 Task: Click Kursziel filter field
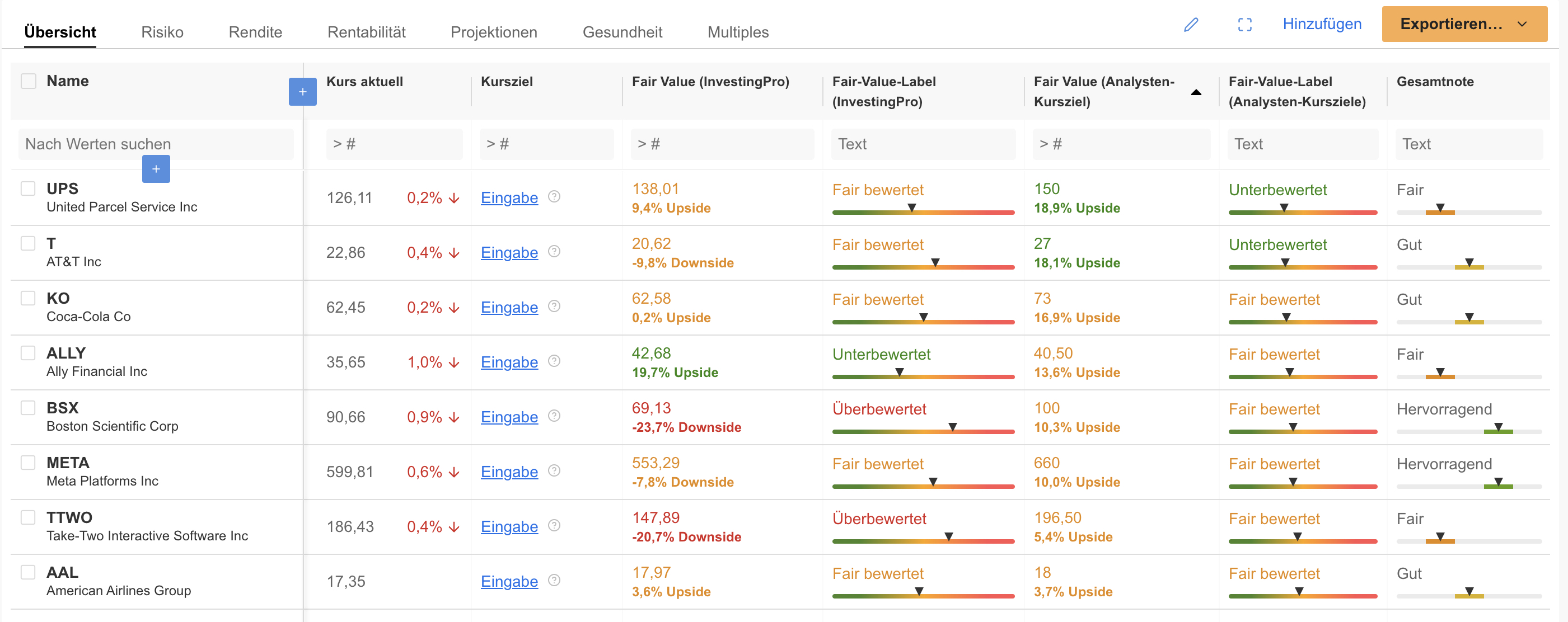(546, 144)
